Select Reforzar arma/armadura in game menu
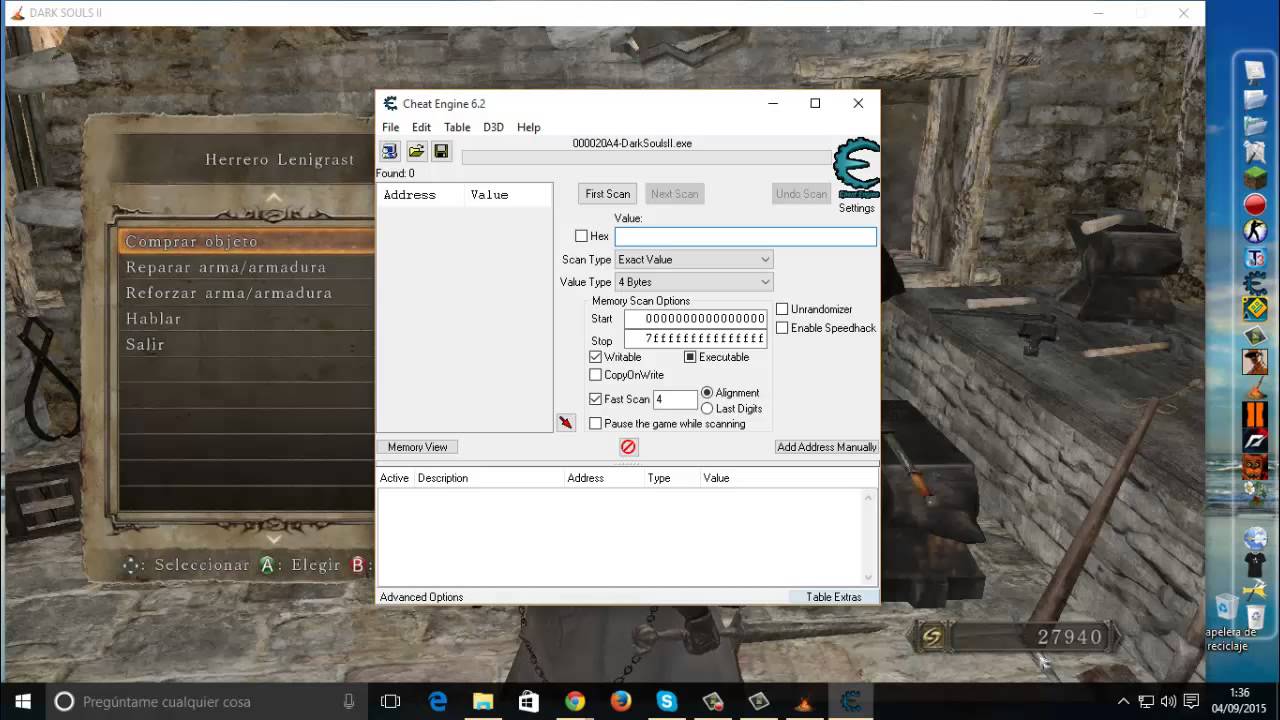 (229, 293)
